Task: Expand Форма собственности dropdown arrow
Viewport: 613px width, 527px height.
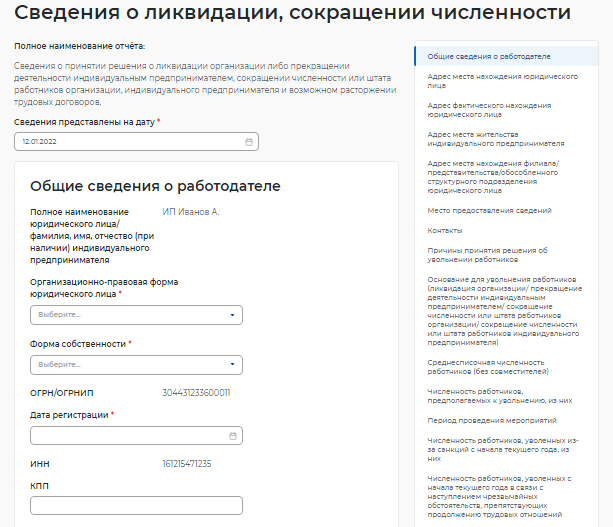Action: pos(232,364)
